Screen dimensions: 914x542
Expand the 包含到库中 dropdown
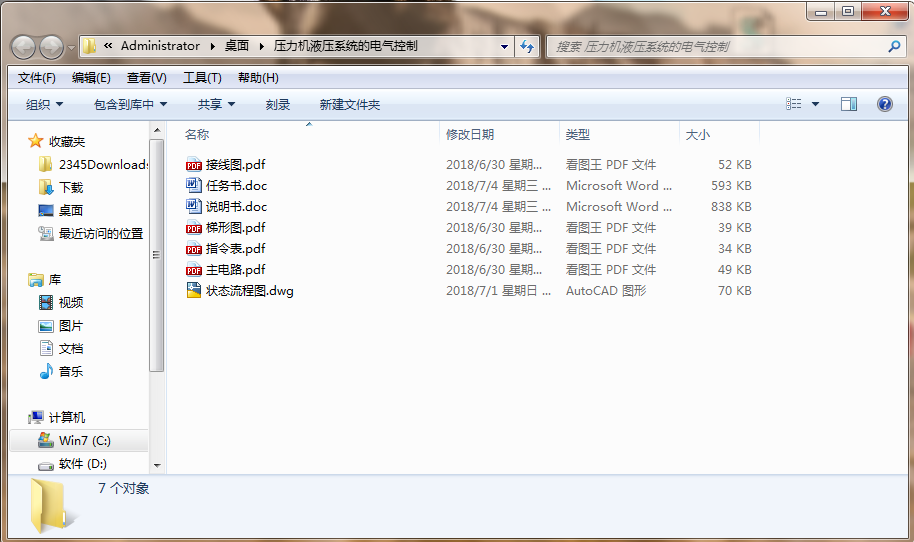[x=131, y=104]
